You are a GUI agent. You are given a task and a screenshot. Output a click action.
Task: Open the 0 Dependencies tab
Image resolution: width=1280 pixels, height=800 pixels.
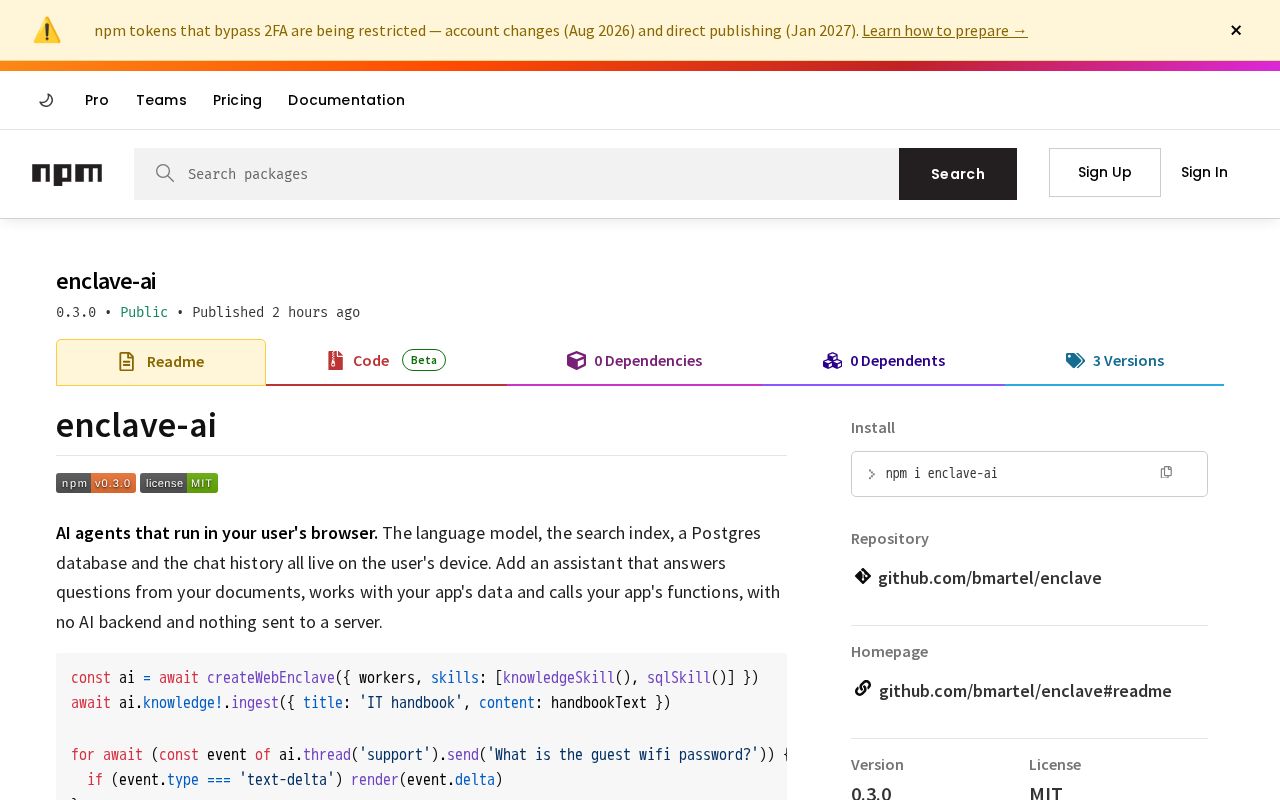pyautogui.click(x=634, y=361)
